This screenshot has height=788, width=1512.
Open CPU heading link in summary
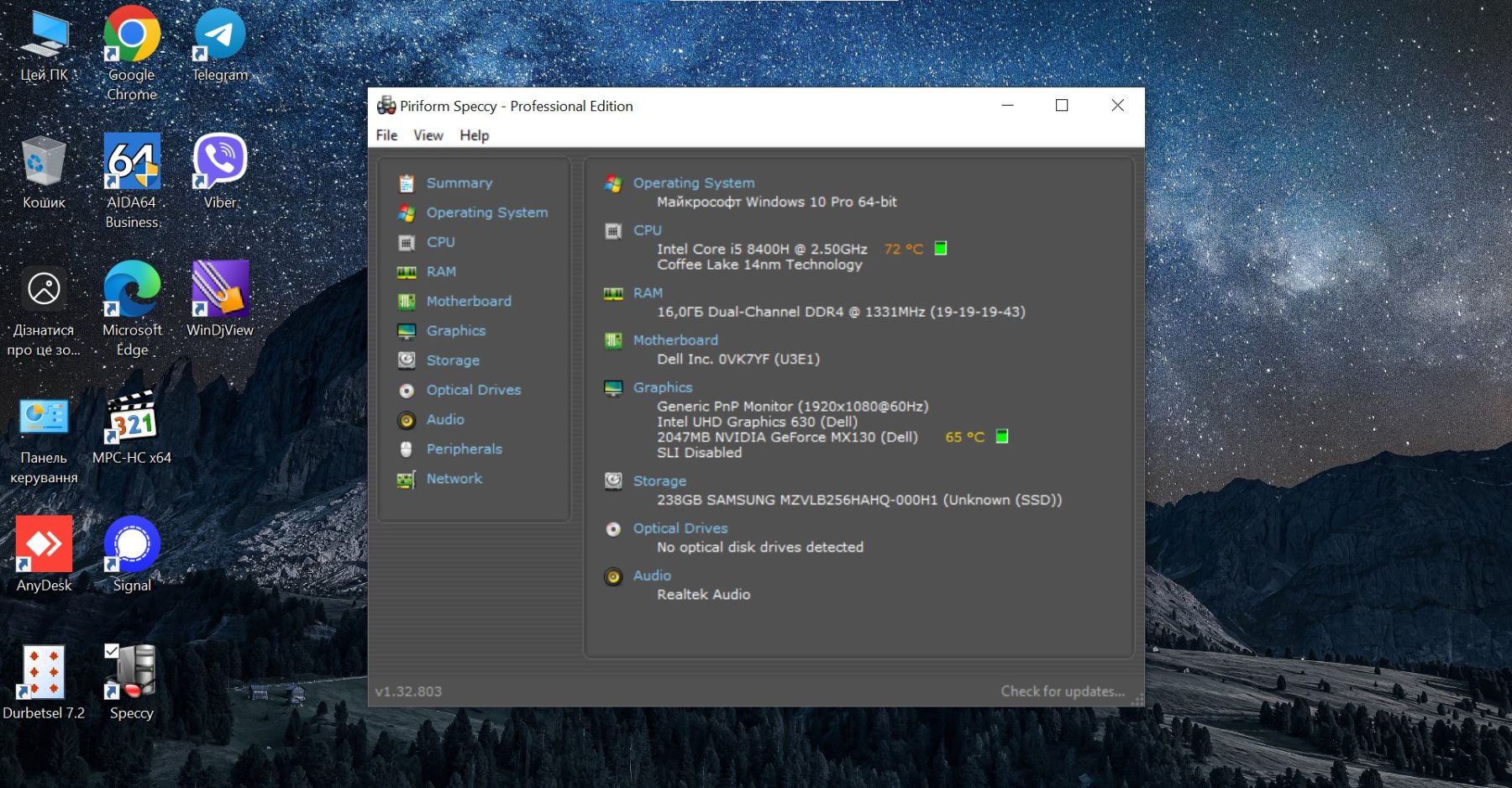[648, 230]
